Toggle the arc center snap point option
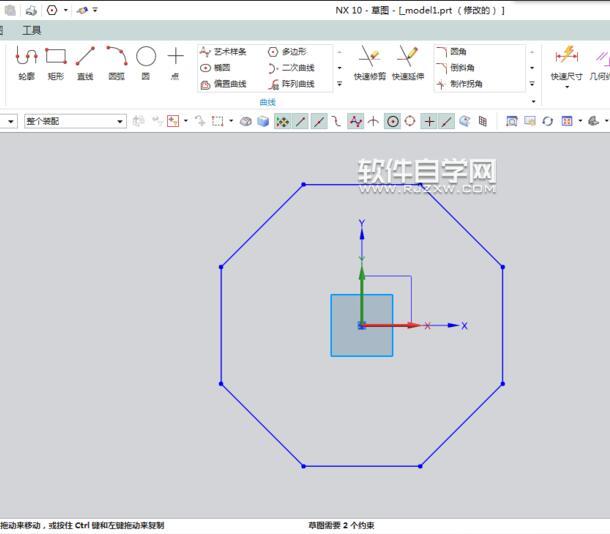610x534 pixels. tap(393, 122)
